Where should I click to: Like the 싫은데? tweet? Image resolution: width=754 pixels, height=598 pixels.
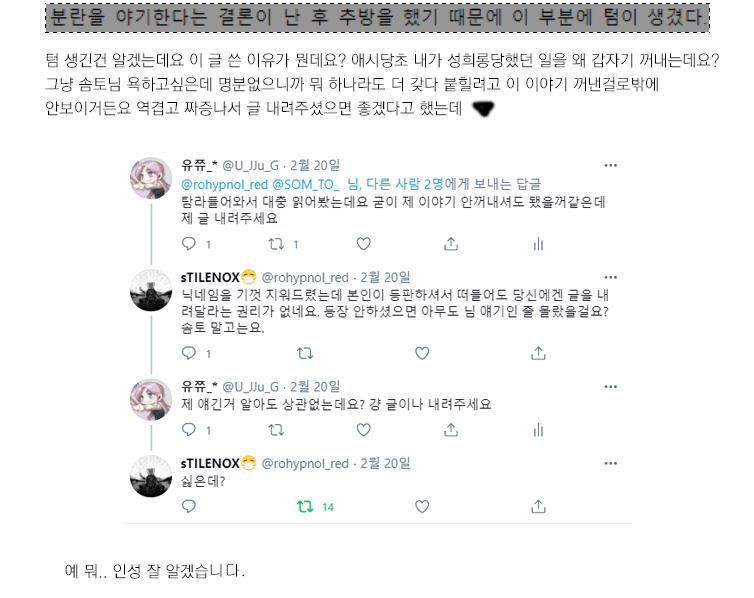[x=422, y=507]
